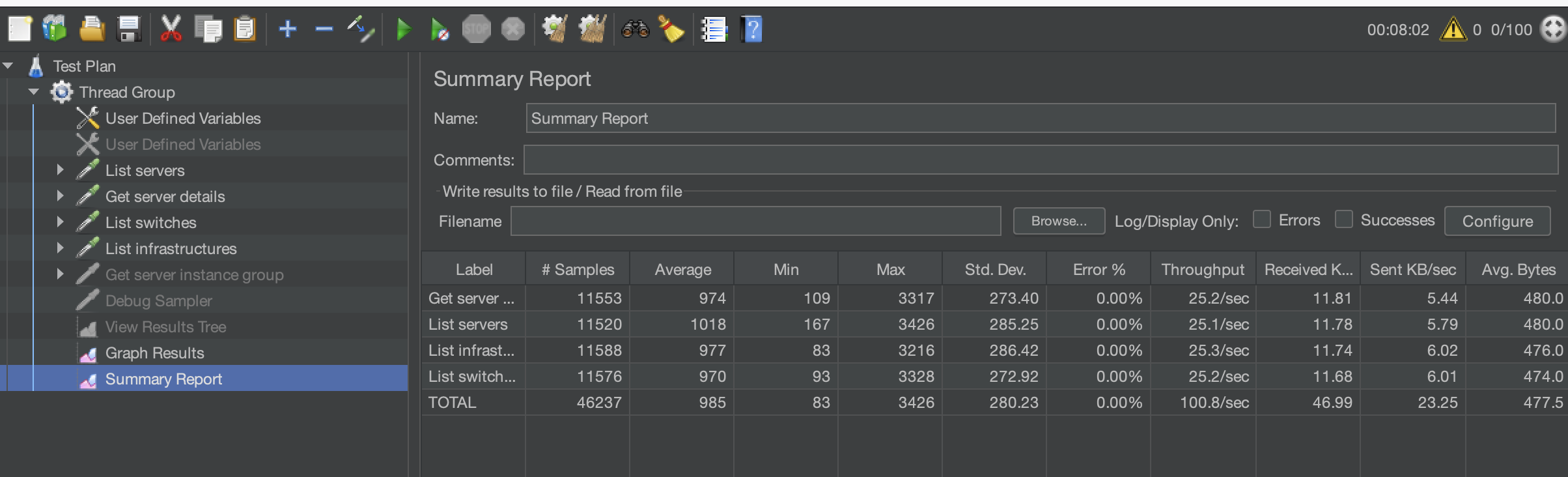
Task: Expand the List servers tree node
Action: [x=60, y=170]
